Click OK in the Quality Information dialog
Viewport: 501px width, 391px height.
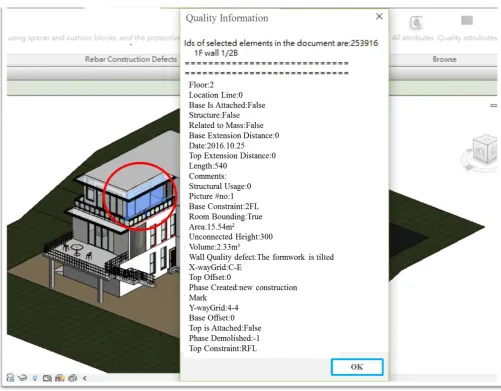click(357, 367)
